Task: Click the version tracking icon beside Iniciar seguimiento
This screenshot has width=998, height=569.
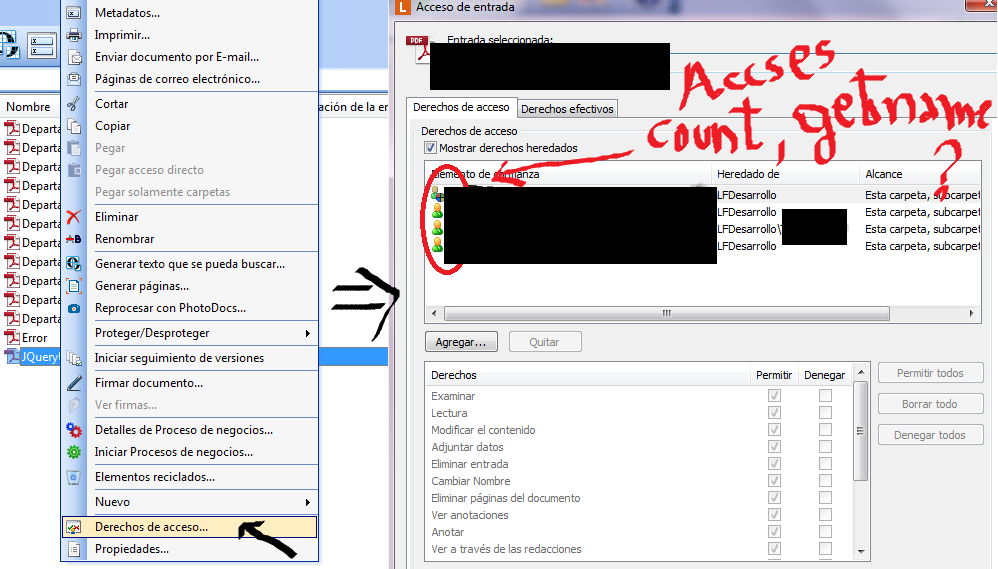Action: pyautogui.click(x=74, y=358)
